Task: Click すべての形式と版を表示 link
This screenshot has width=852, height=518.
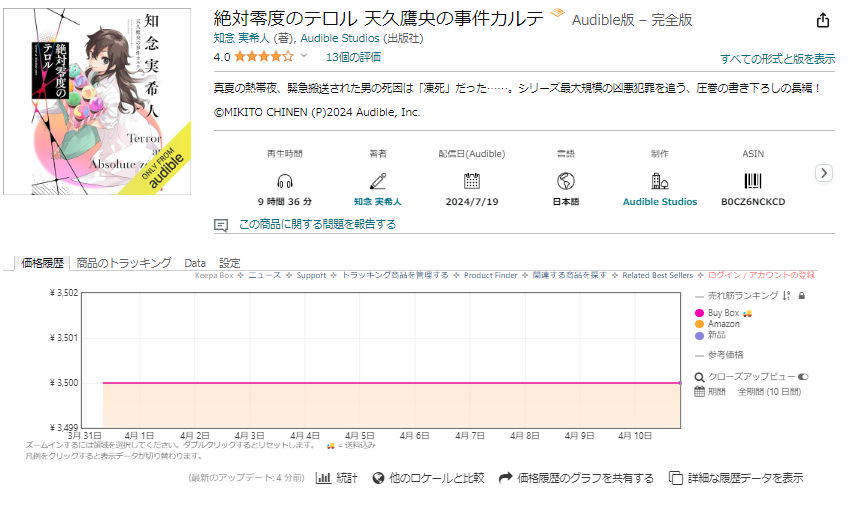Action: pos(777,59)
